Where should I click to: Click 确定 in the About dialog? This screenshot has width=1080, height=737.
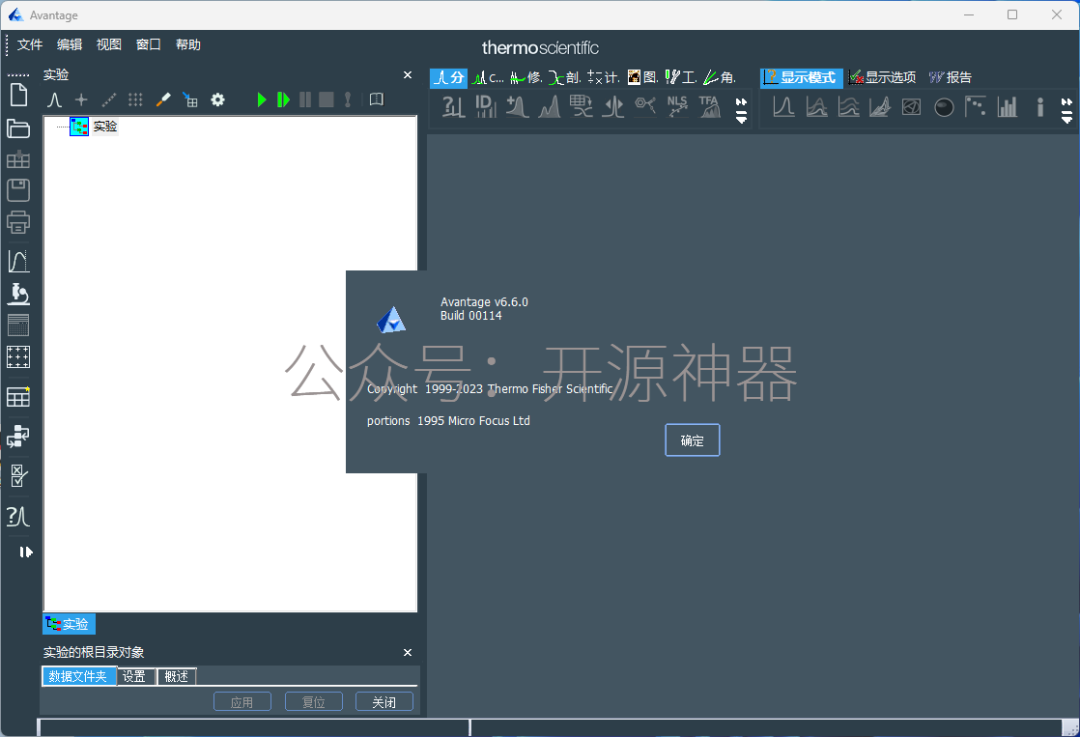coord(692,440)
